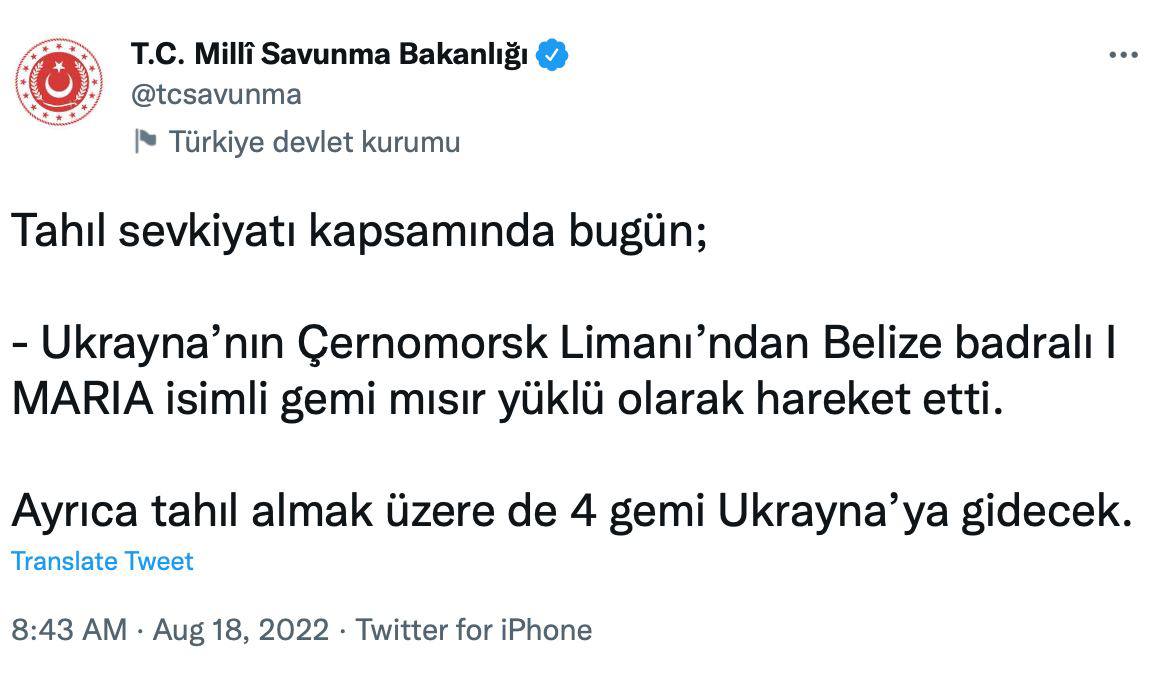Screen dimensions: 1174x678
Task: Click the blue verified badge
Action: tap(552, 55)
